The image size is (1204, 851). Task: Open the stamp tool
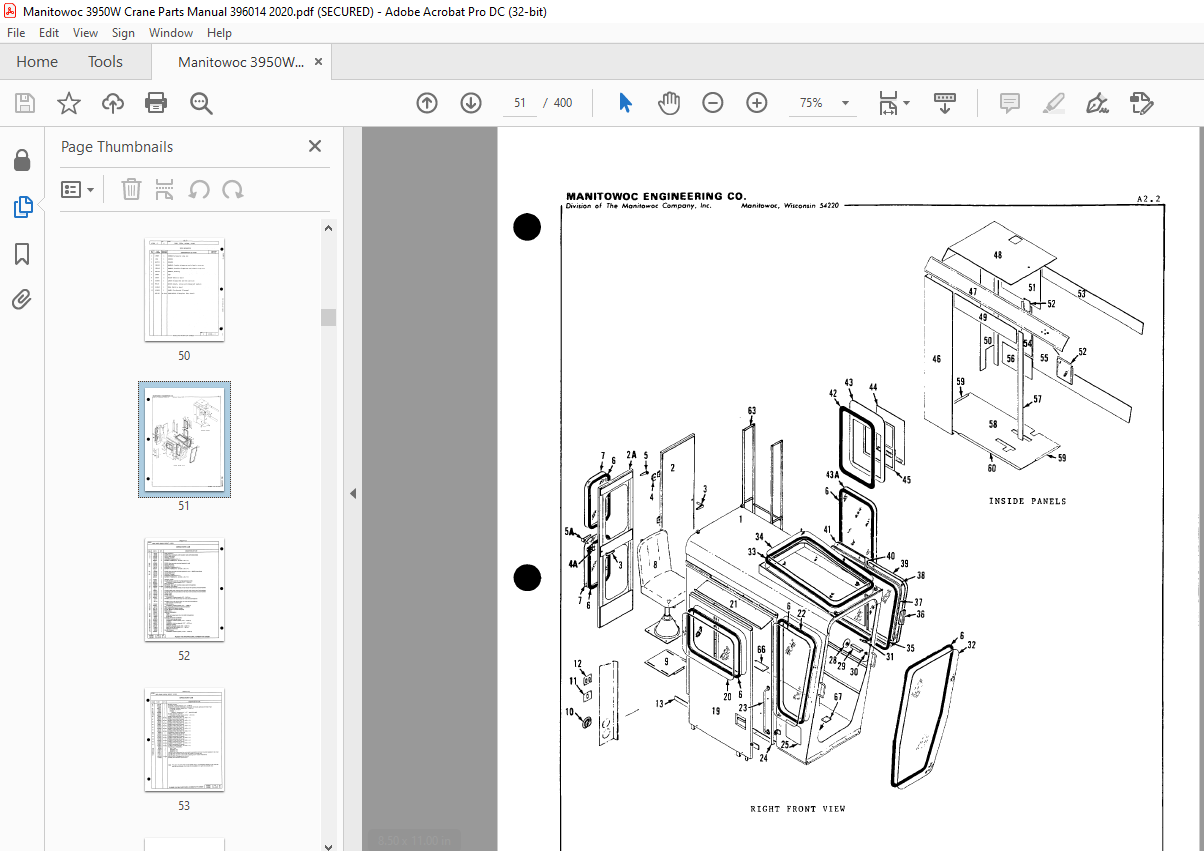coord(1142,103)
